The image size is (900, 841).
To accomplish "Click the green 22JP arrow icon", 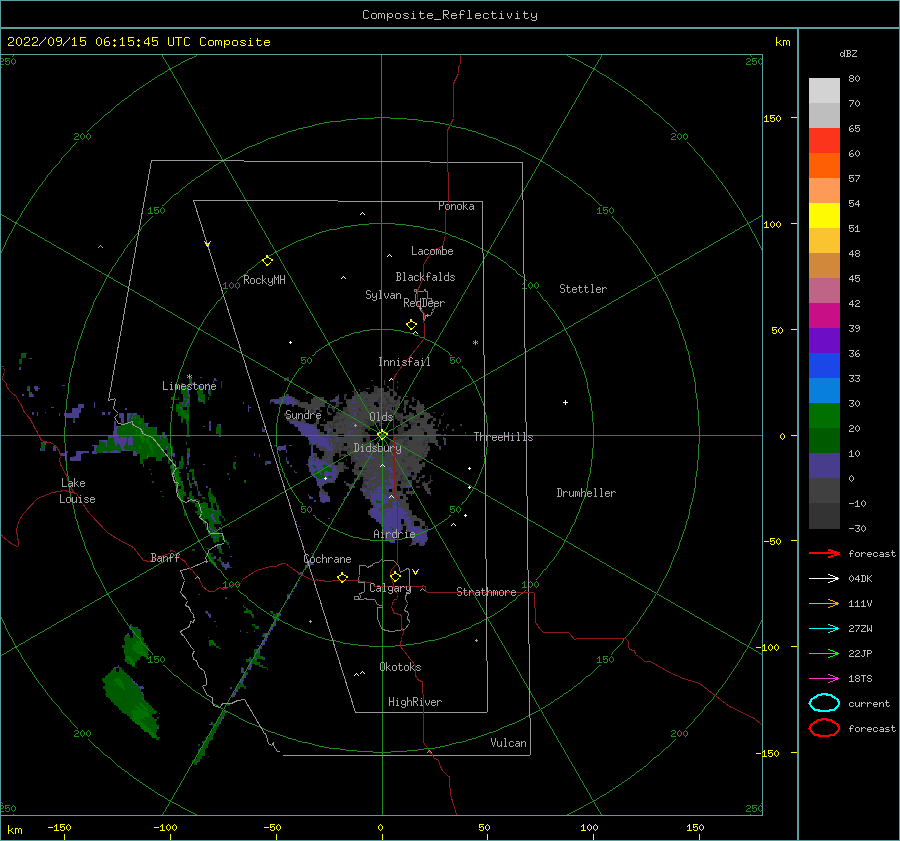I will pos(824,653).
